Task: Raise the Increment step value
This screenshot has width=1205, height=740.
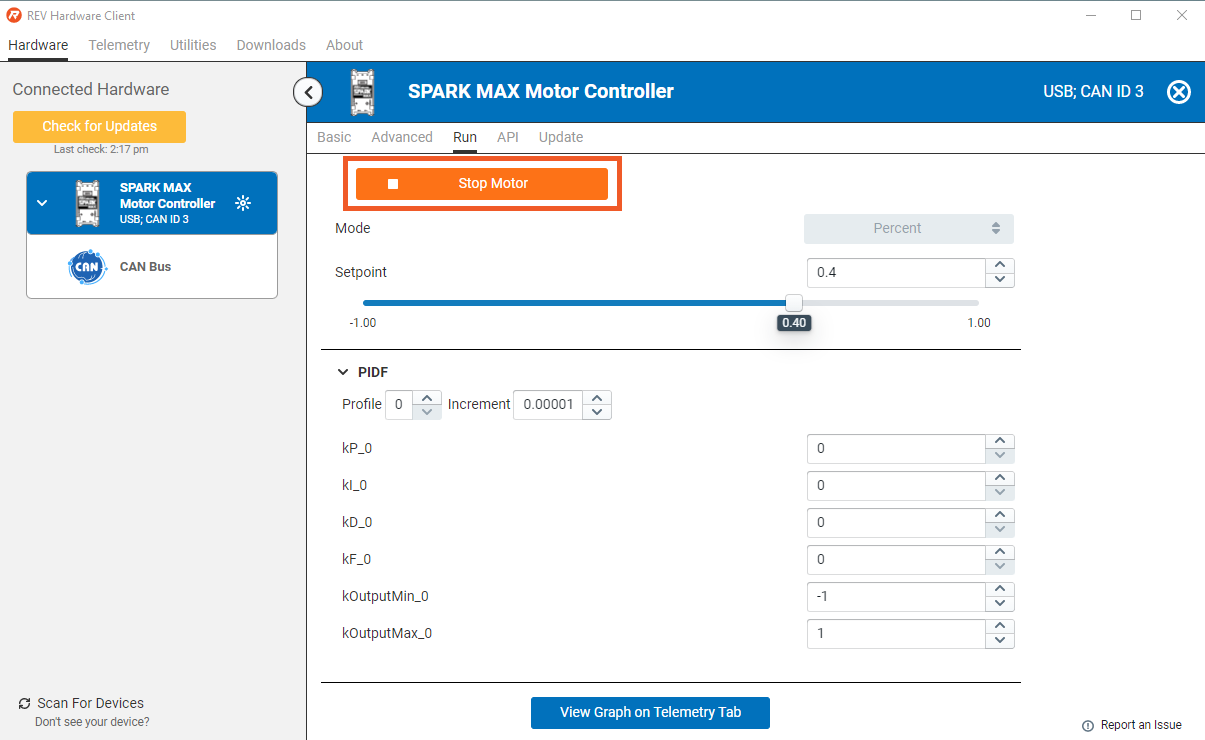Action: (597, 397)
